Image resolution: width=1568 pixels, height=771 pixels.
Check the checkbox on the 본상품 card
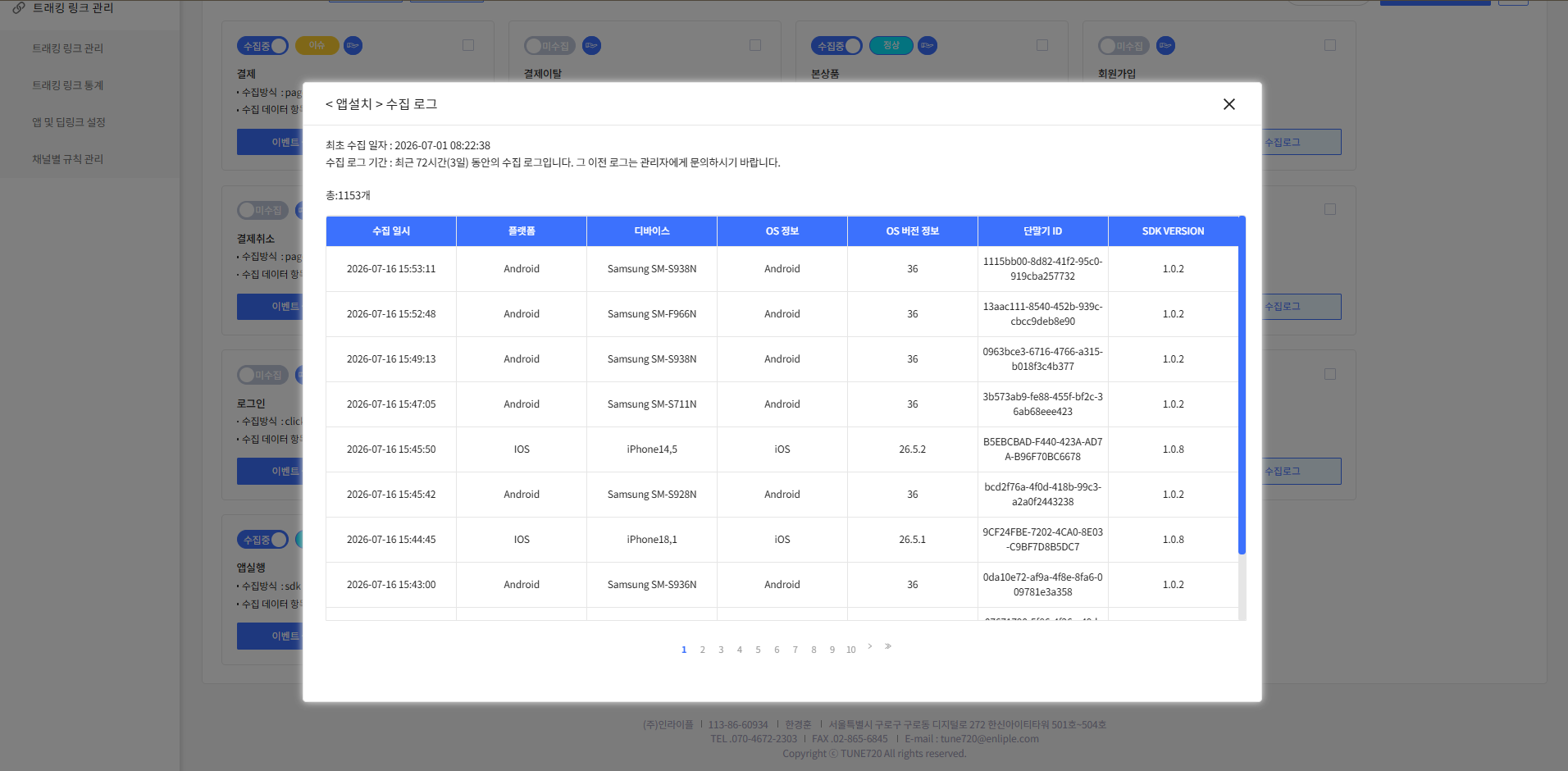pyautogui.click(x=1042, y=45)
